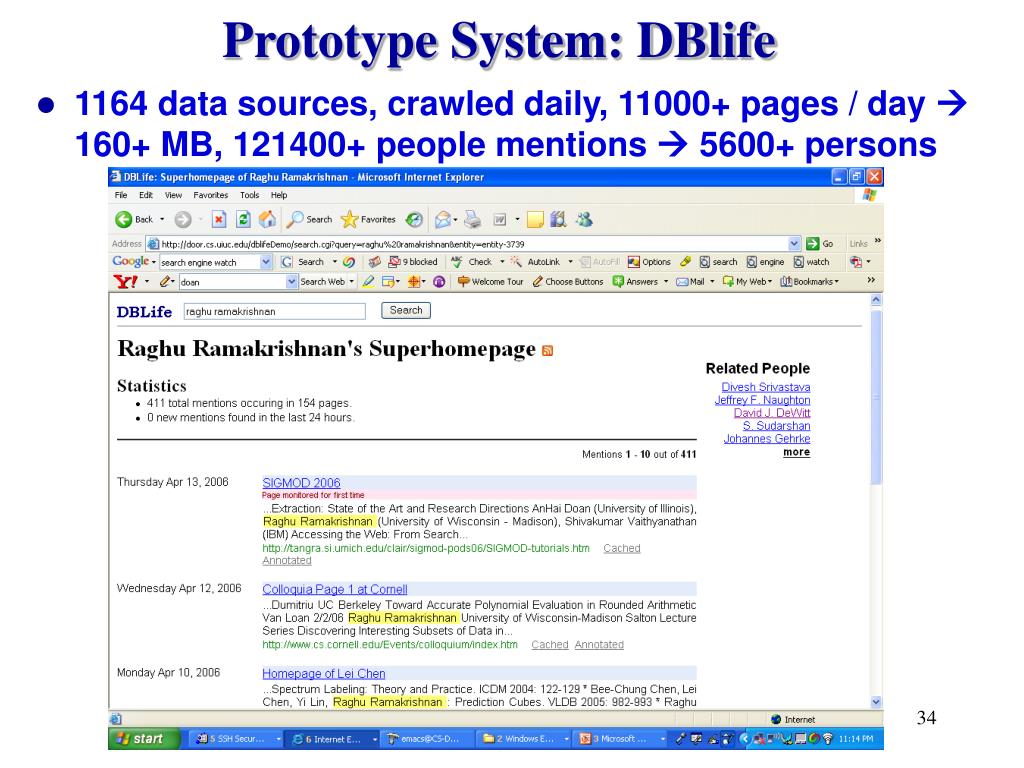Click the Refresh page icon

click(243, 219)
